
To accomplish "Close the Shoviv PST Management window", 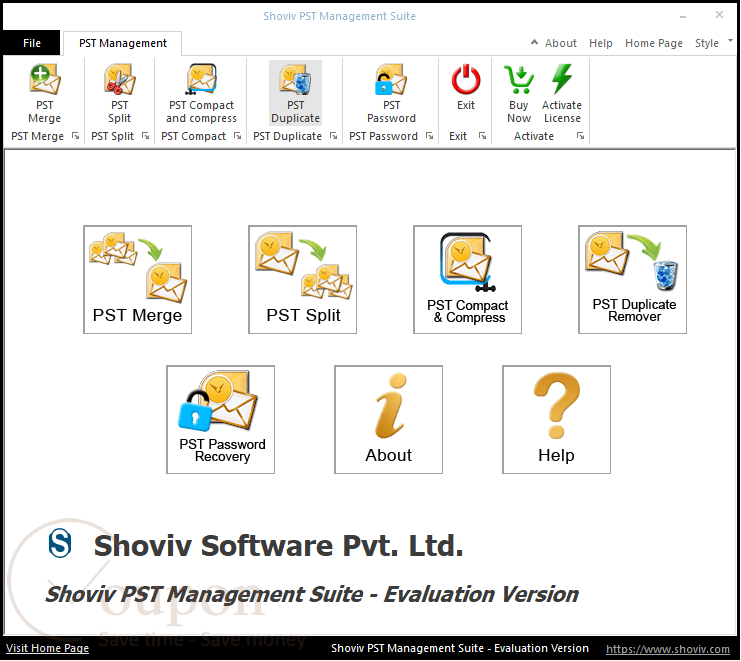I will pos(719,15).
